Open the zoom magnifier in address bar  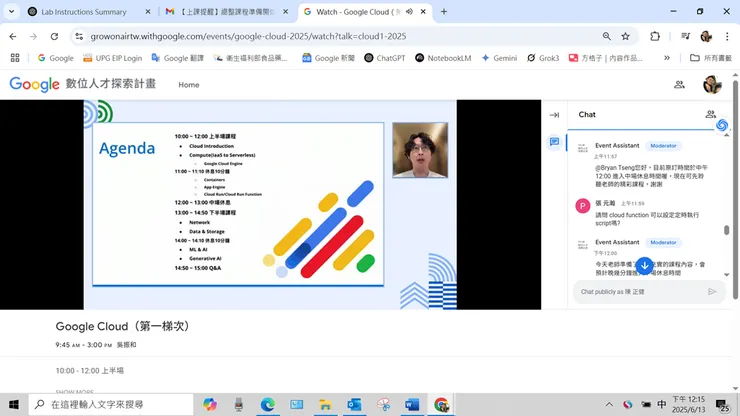click(606, 36)
